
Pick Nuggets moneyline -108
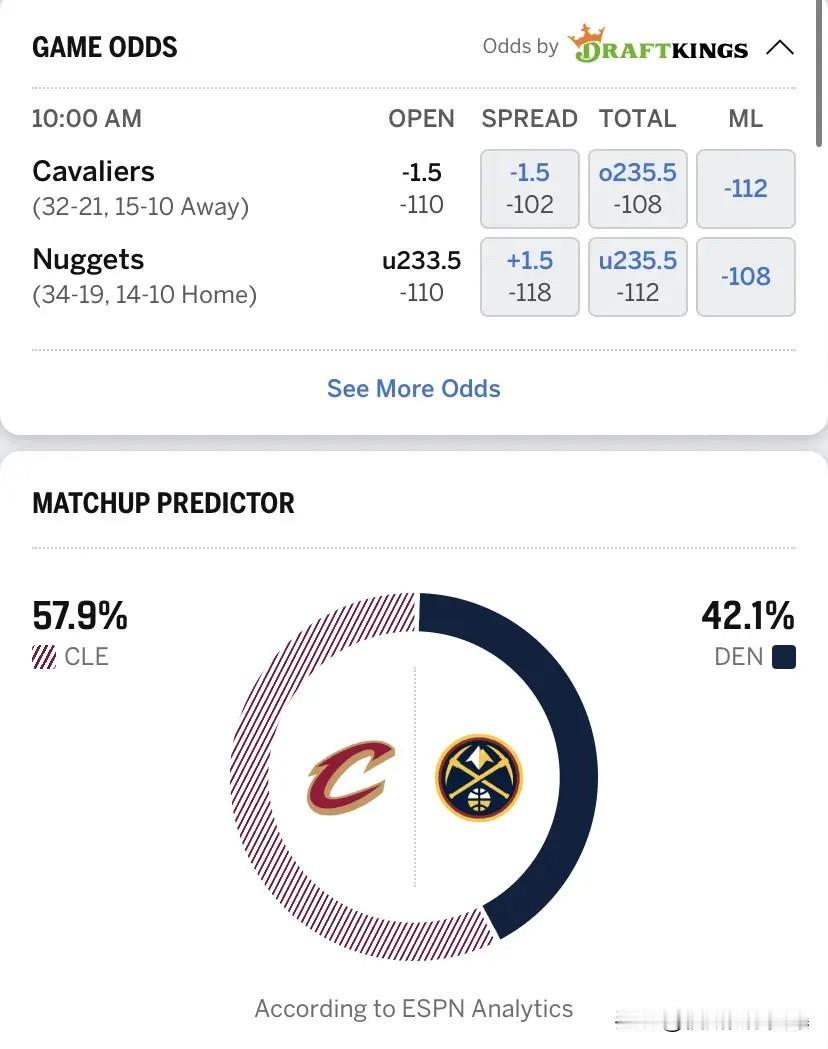pos(746,276)
